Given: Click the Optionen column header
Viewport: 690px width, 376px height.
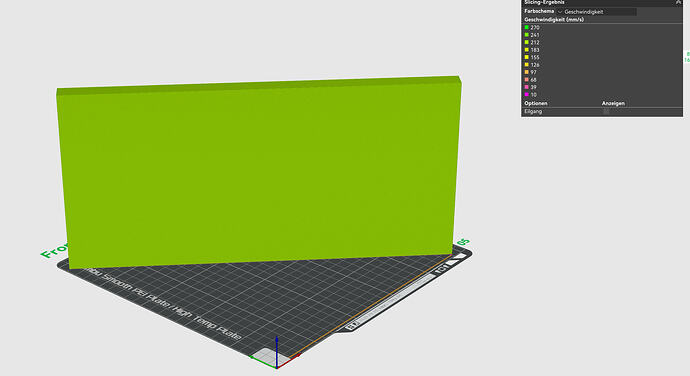Looking at the screenshot, I should [536, 103].
